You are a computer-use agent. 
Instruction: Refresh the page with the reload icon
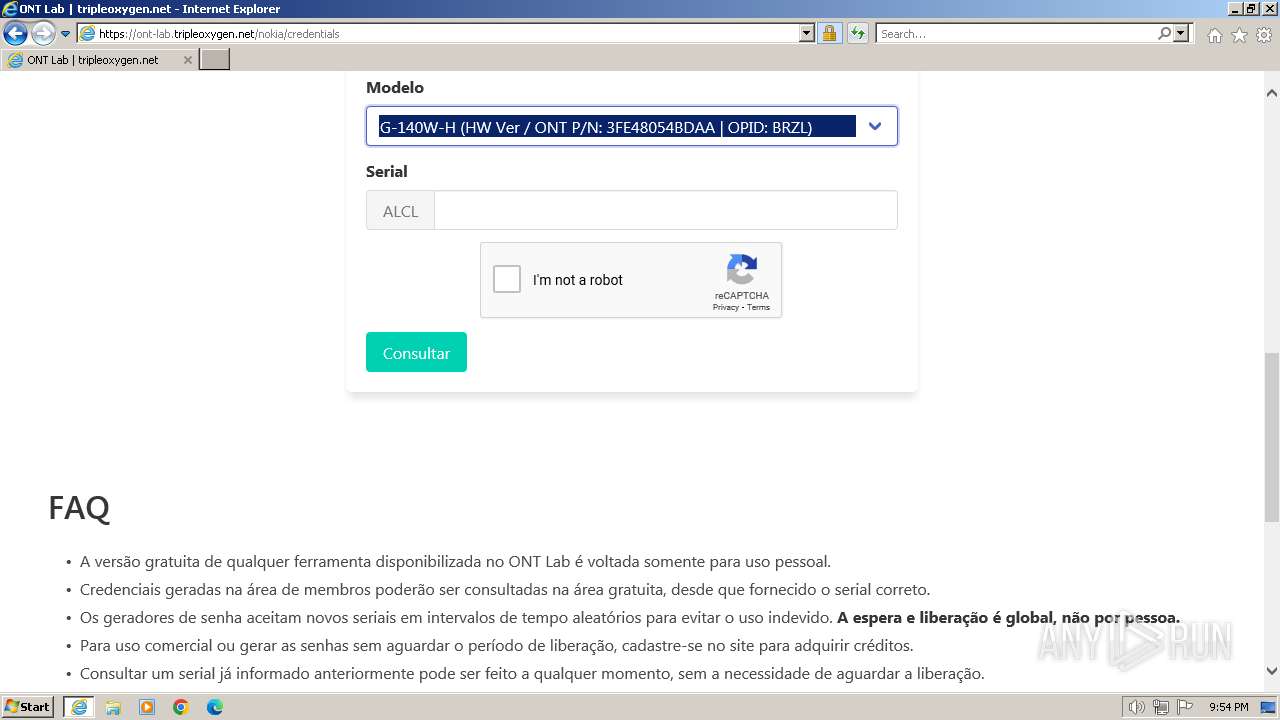(x=857, y=34)
